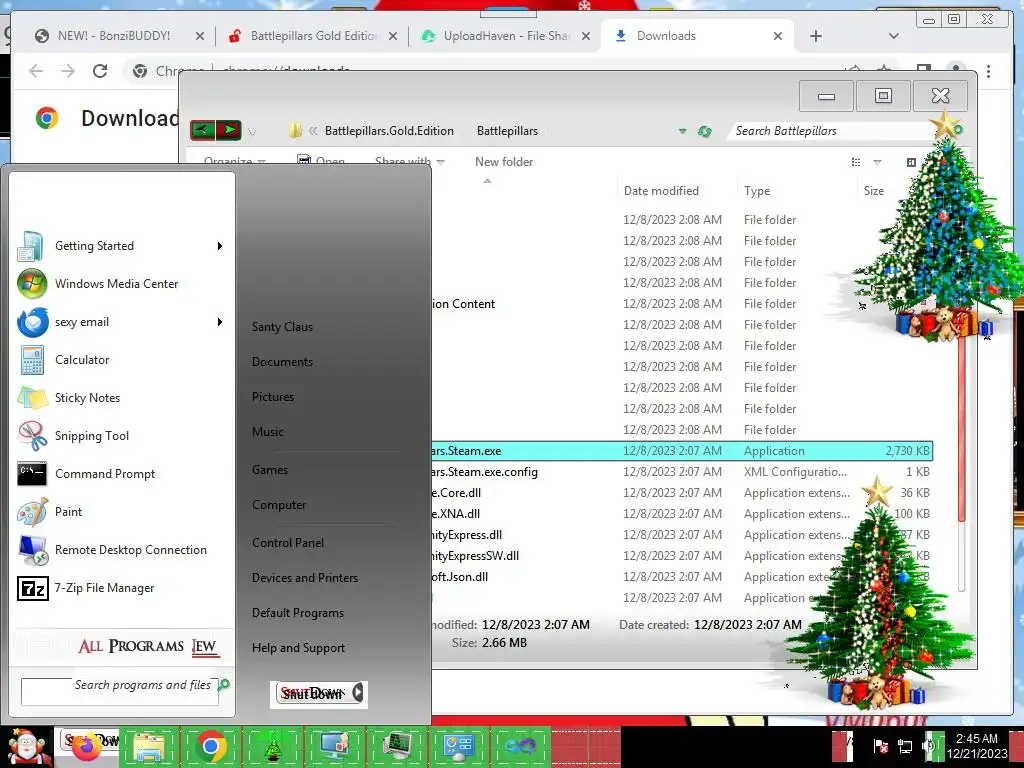Open Documents from Start menu
Image resolution: width=1024 pixels, height=768 pixels.
click(282, 362)
